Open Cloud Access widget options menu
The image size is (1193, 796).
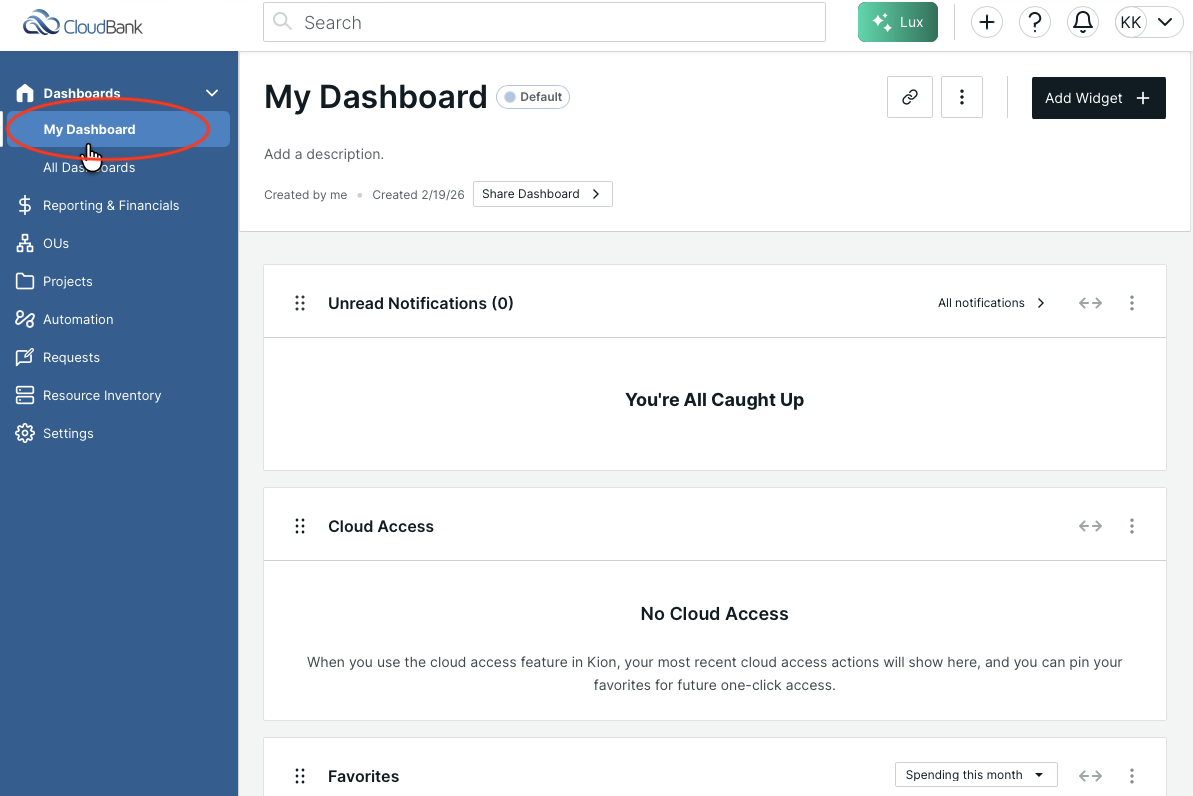(x=1131, y=526)
